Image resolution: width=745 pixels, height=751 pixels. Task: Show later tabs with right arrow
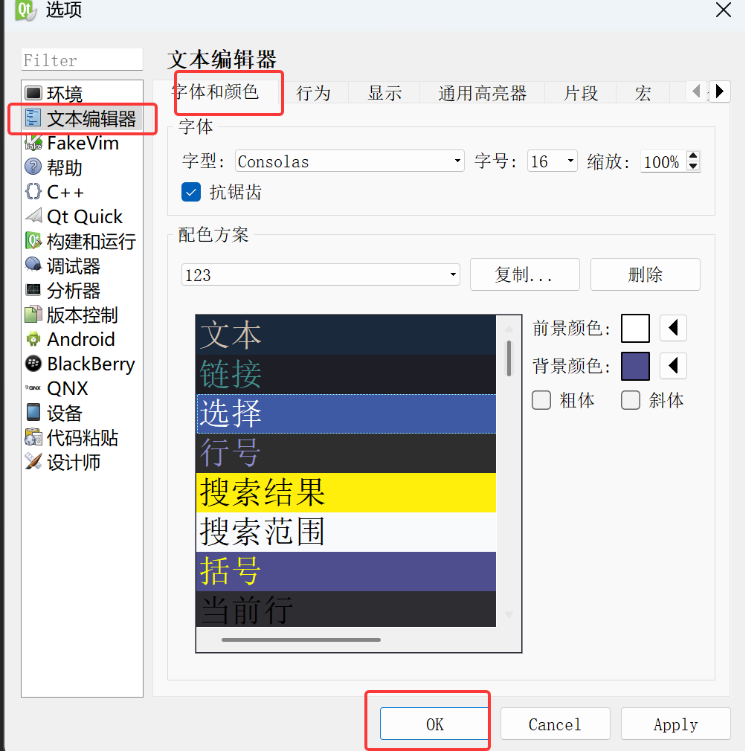tap(719, 91)
